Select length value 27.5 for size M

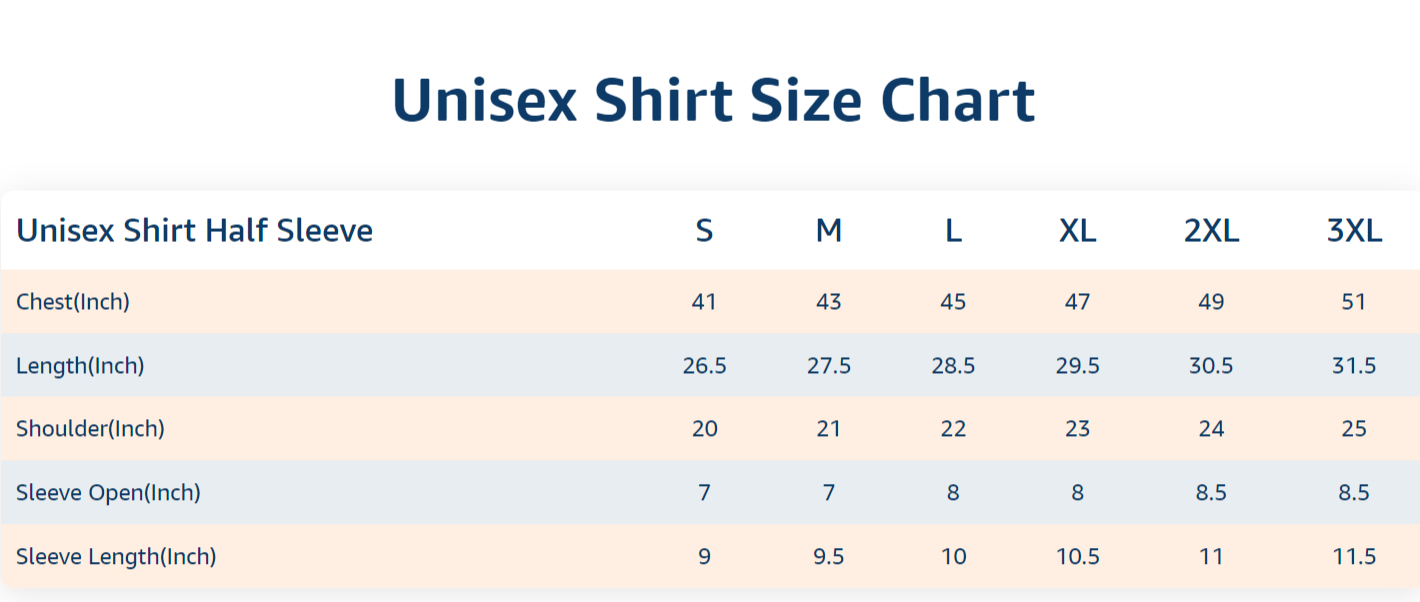pos(829,365)
